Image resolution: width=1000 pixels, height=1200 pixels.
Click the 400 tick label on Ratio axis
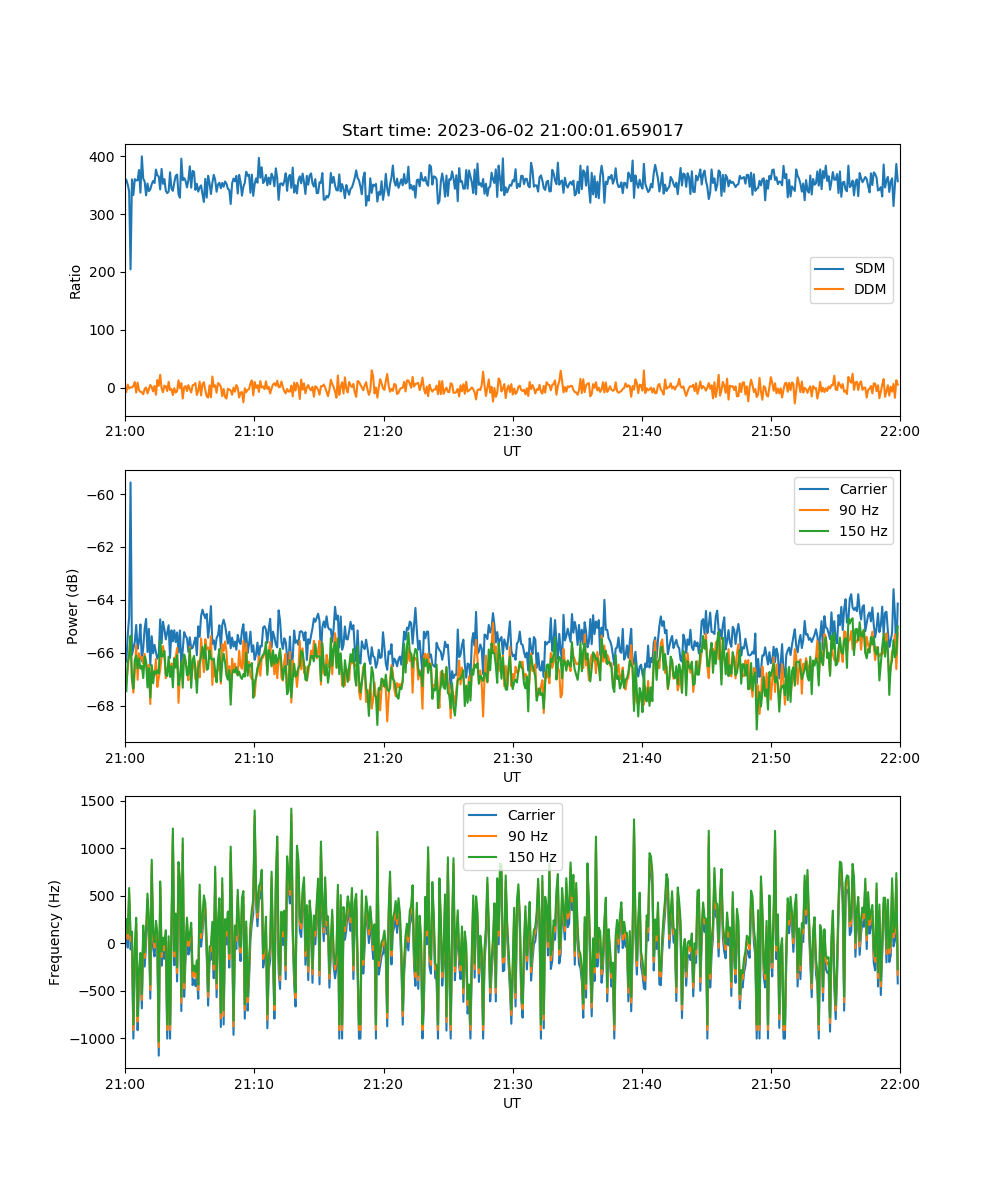click(104, 157)
